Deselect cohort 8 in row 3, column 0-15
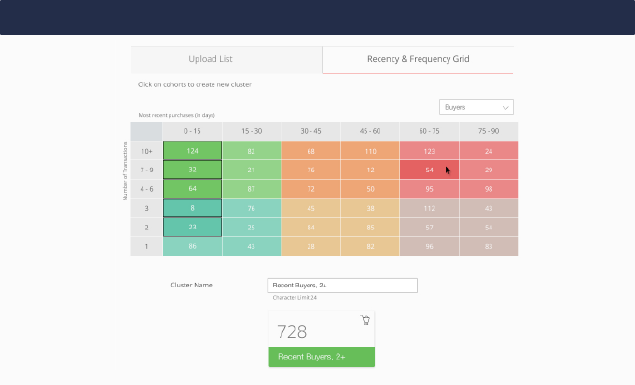The height and width of the screenshot is (385, 635). [x=192, y=208]
